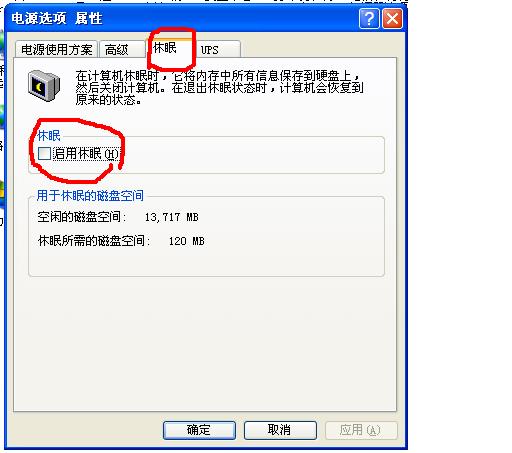Enable the 启用休眠 checkbox

coord(44,154)
